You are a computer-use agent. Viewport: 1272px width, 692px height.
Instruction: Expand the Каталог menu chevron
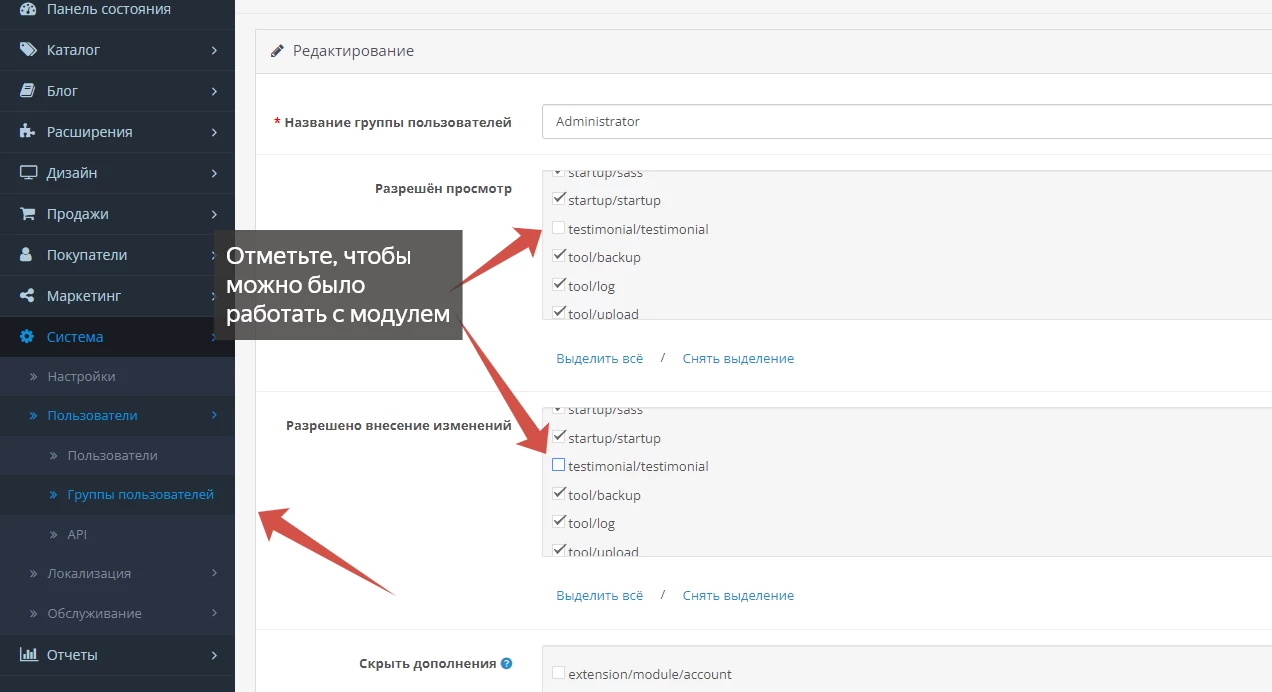click(x=214, y=50)
